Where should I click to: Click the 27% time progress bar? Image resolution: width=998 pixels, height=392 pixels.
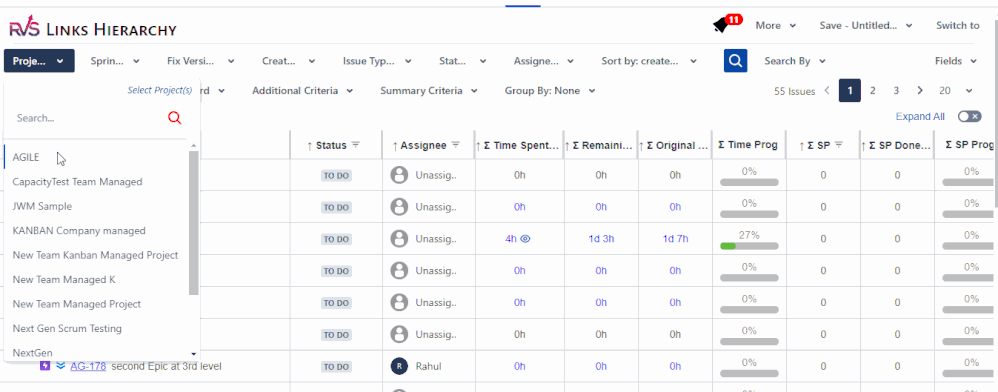click(749, 246)
